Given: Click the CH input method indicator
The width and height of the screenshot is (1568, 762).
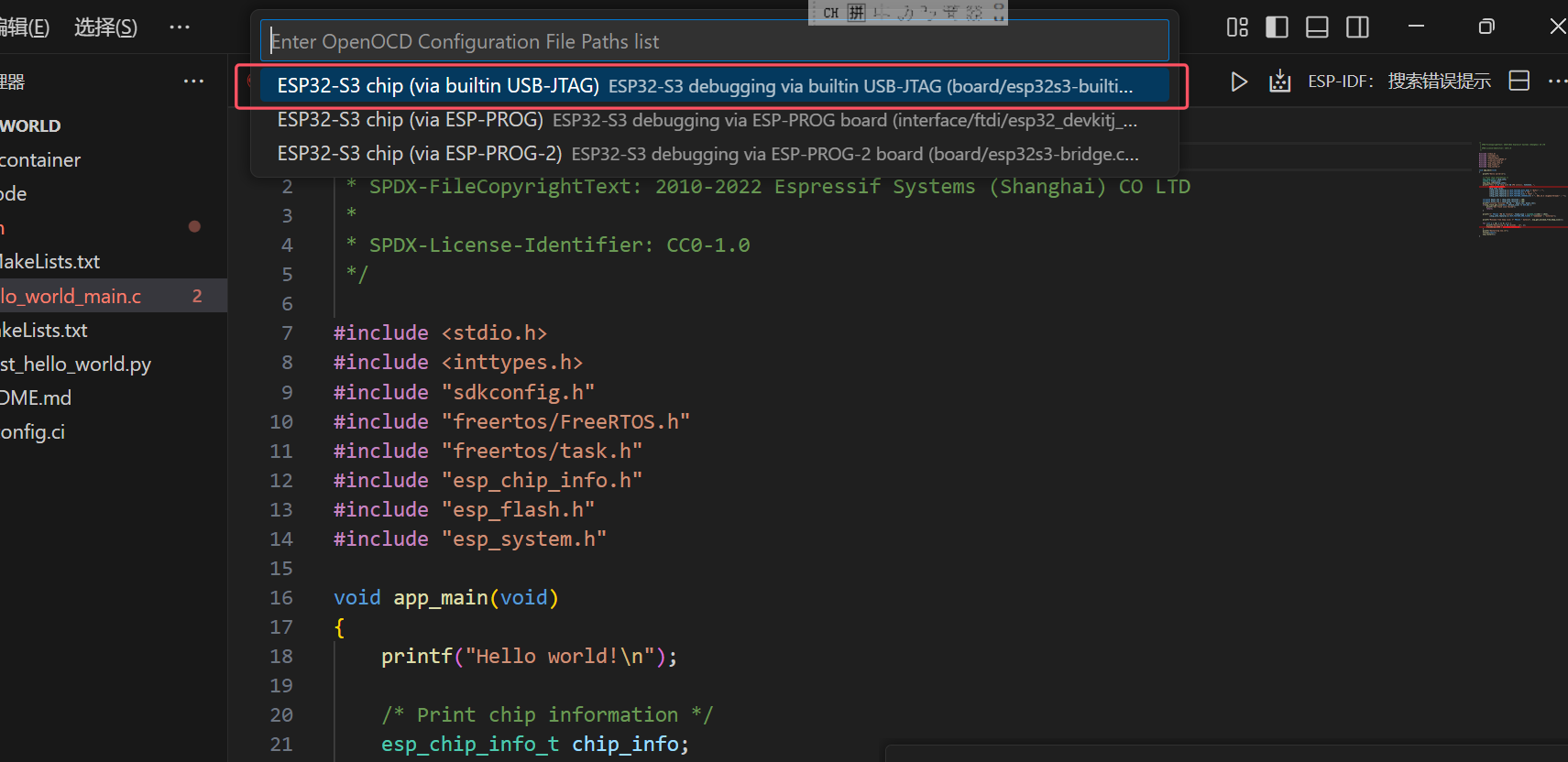Looking at the screenshot, I should coord(831,13).
